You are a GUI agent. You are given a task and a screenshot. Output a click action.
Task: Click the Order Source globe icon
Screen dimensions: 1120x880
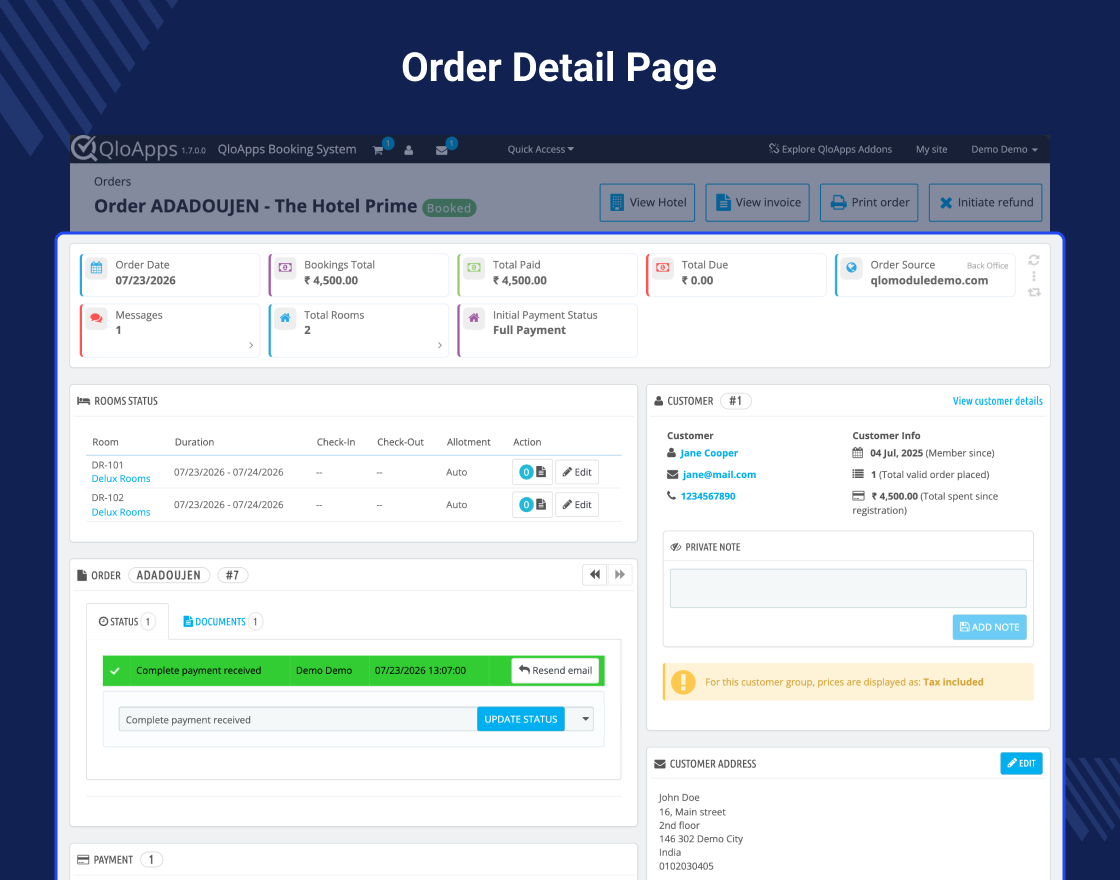tap(851, 268)
